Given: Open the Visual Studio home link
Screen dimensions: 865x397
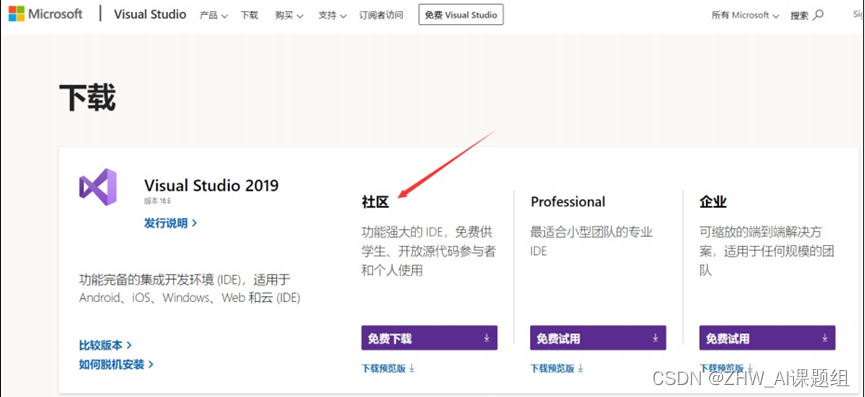Looking at the screenshot, I should tap(150, 14).
